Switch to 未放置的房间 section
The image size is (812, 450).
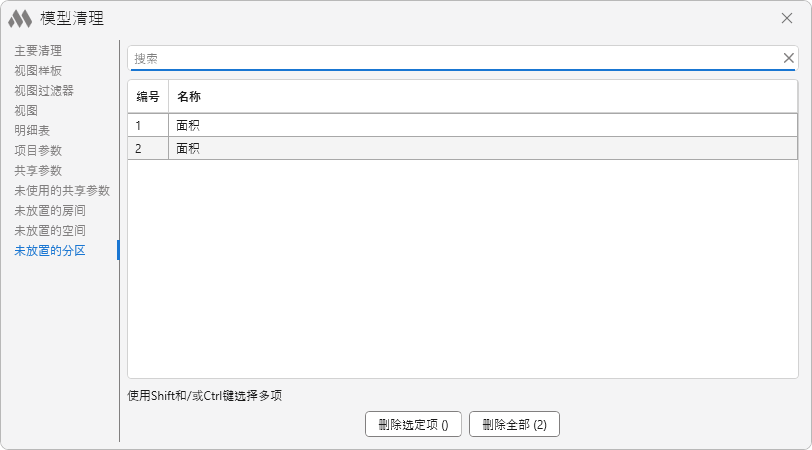[50, 210]
